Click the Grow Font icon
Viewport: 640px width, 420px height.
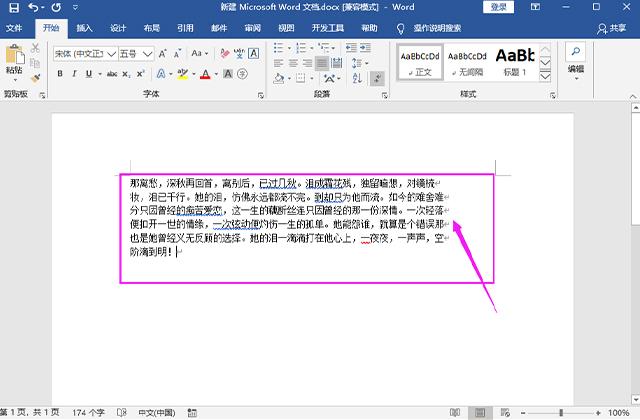point(162,53)
